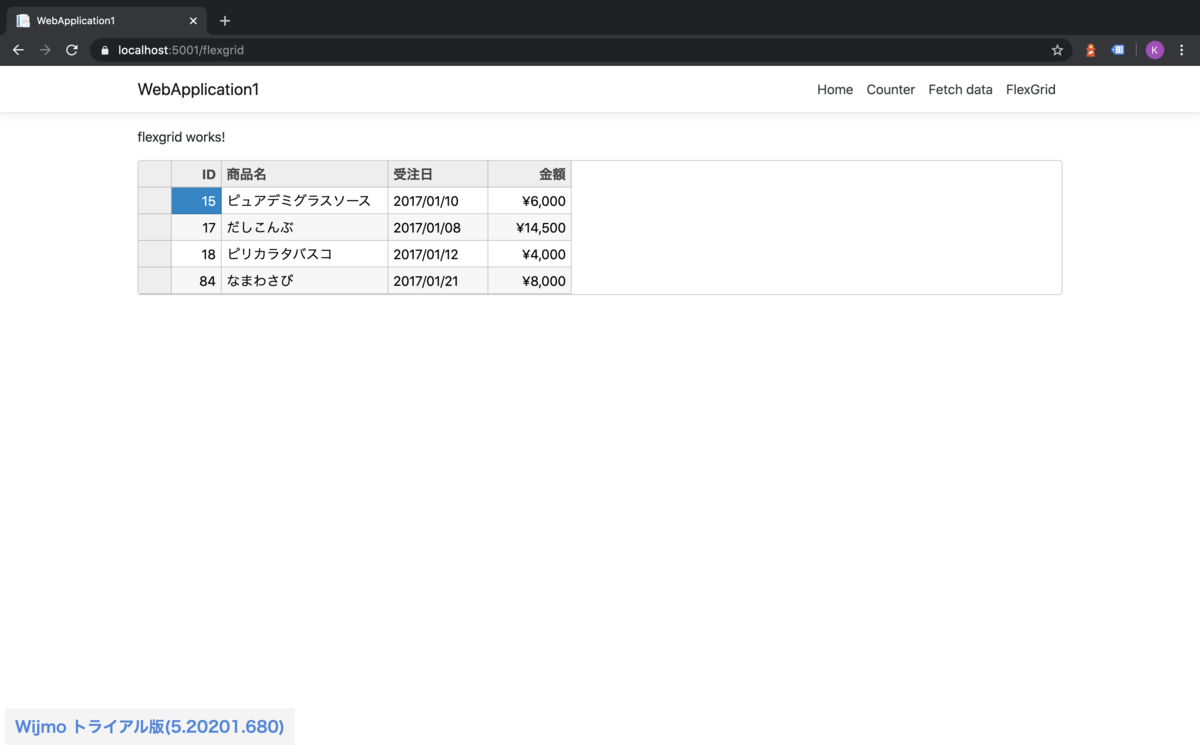Image resolution: width=1200 pixels, height=750 pixels.
Task: Select the cell なまわさび
Action: pos(304,281)
